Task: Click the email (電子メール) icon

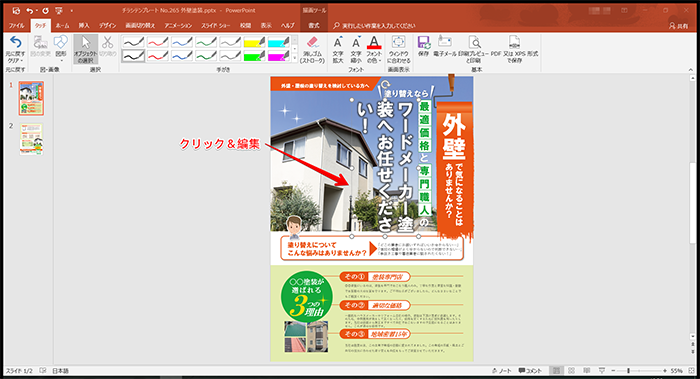Action: pyautogui.click(x=445, y=46)
